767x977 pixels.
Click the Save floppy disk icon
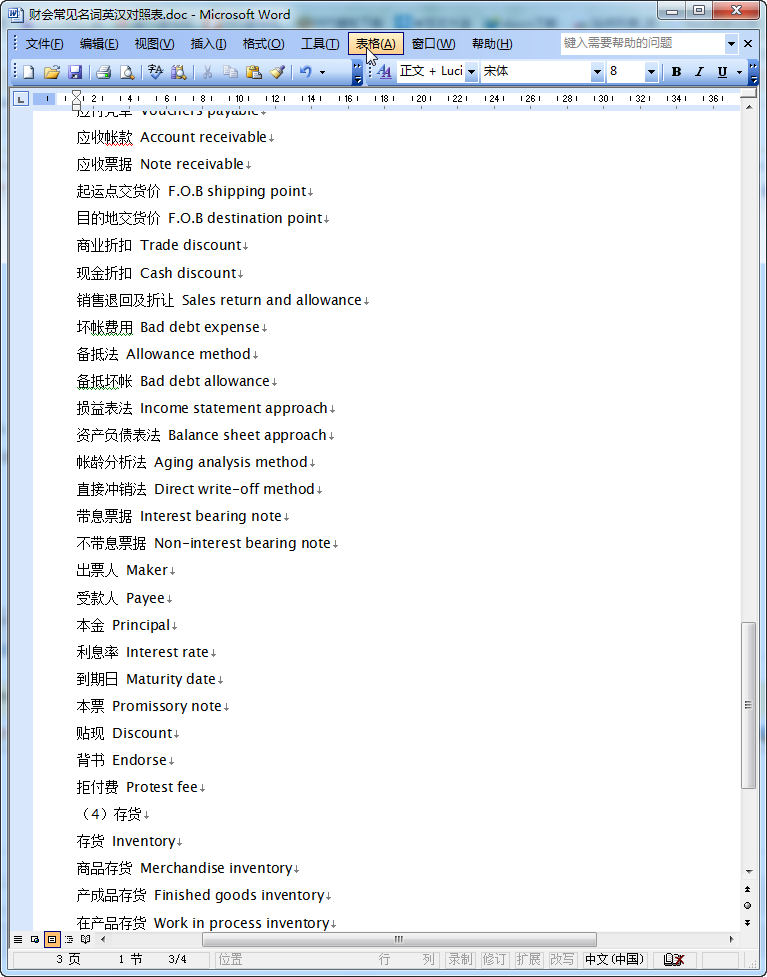pyautogui.click(x=75, y=72)
